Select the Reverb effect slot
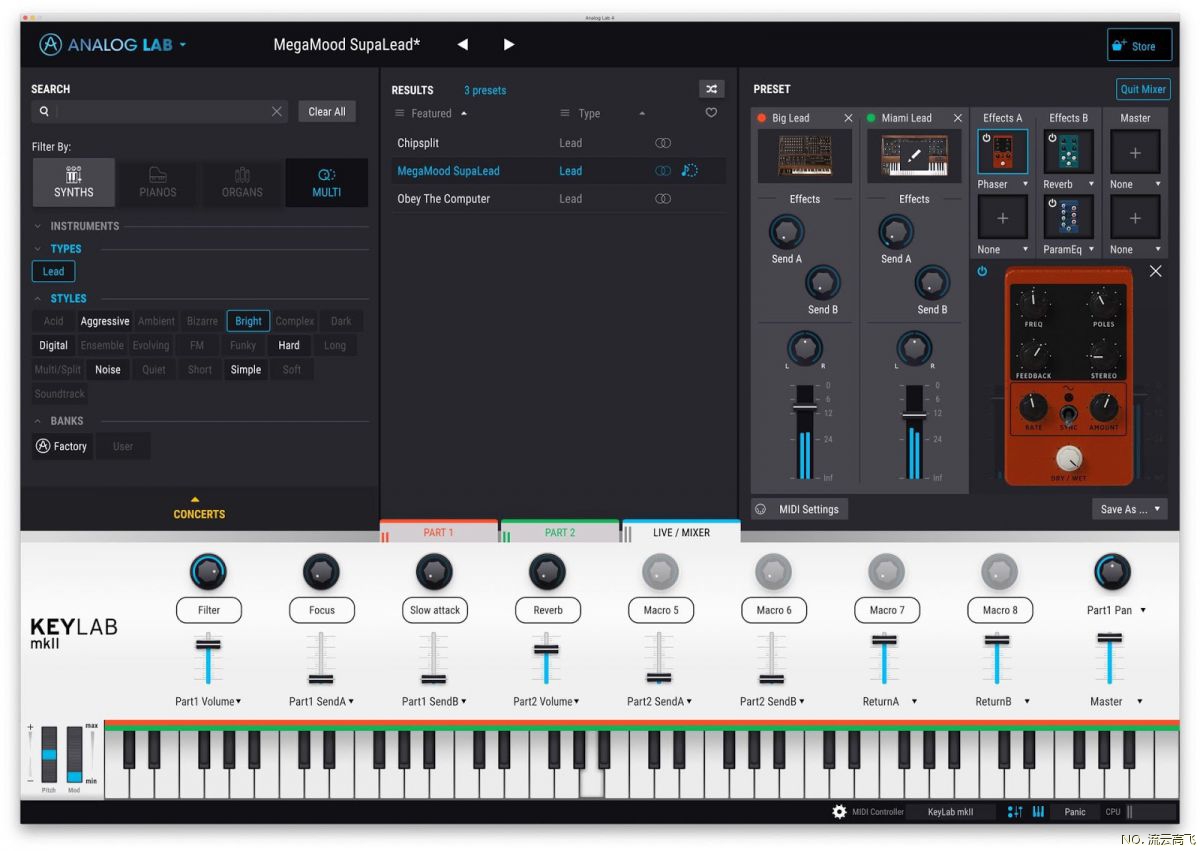 (1068, 152)
